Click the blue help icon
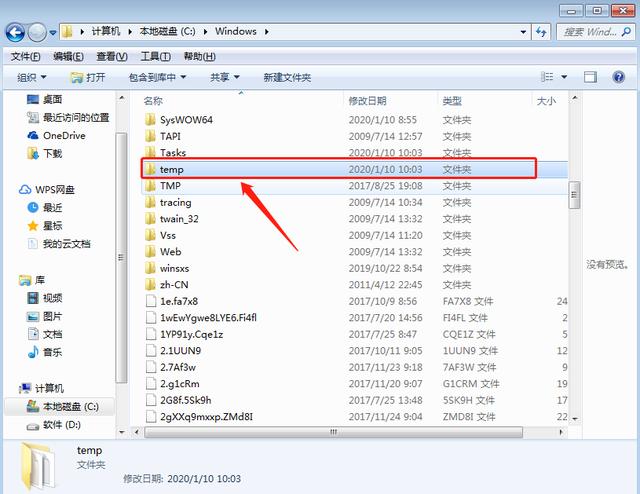 [619, 77]
